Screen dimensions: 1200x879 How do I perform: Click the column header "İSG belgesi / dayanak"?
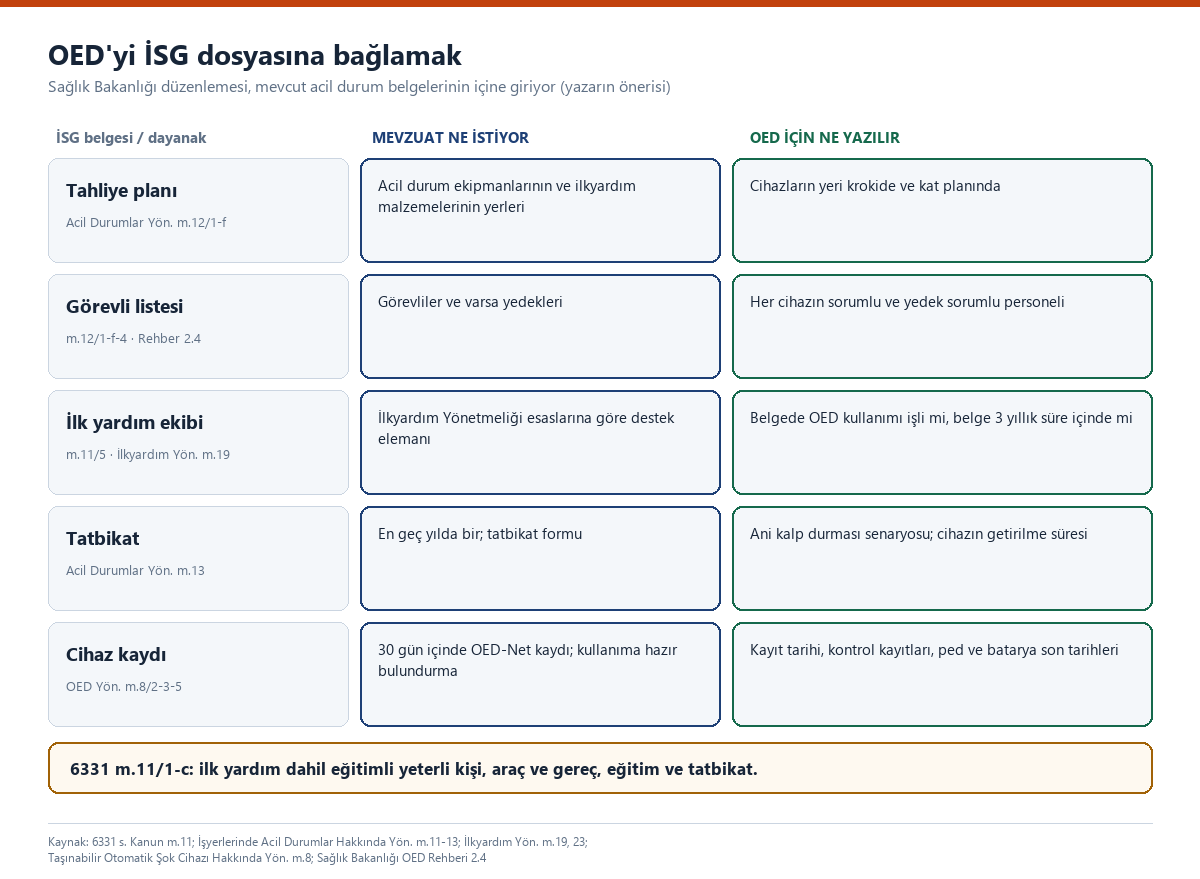pos(131,138)
